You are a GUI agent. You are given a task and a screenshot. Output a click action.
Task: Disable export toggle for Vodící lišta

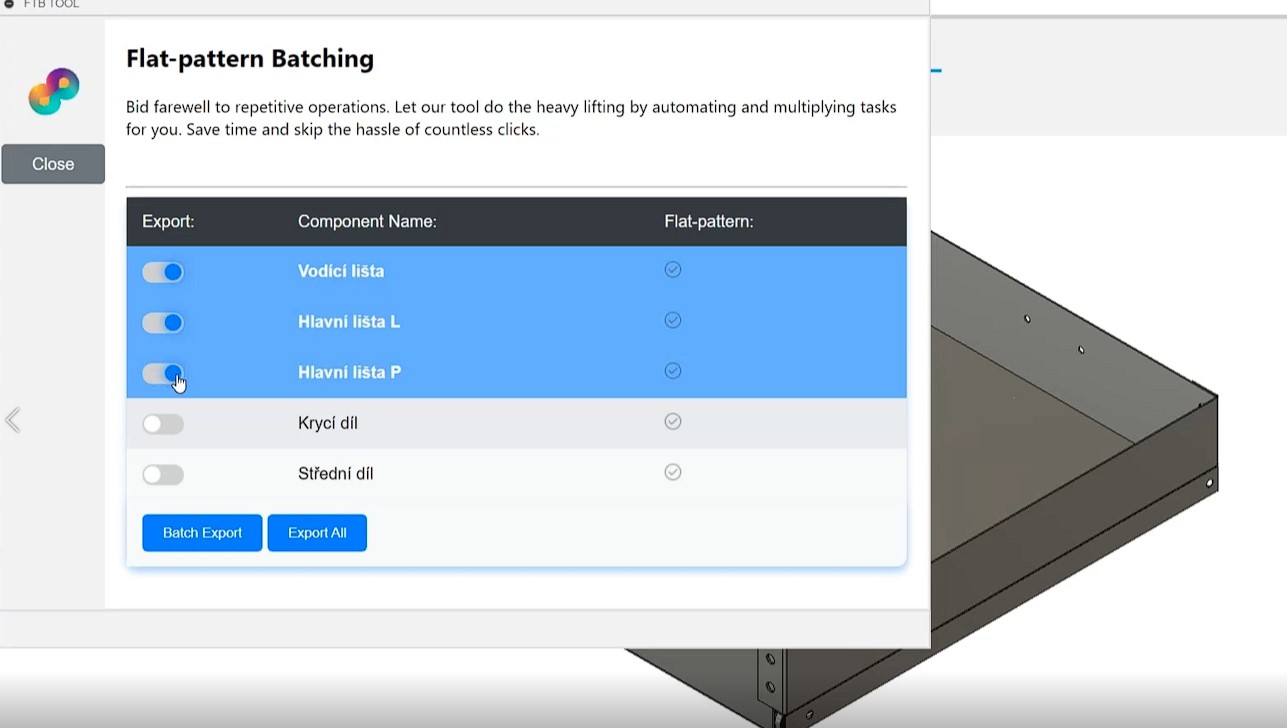click(163, 272)
